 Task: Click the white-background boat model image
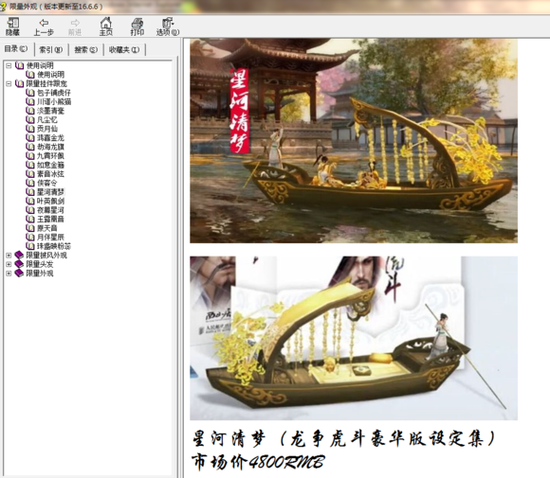pyautogui.click(x=354, y=338)
